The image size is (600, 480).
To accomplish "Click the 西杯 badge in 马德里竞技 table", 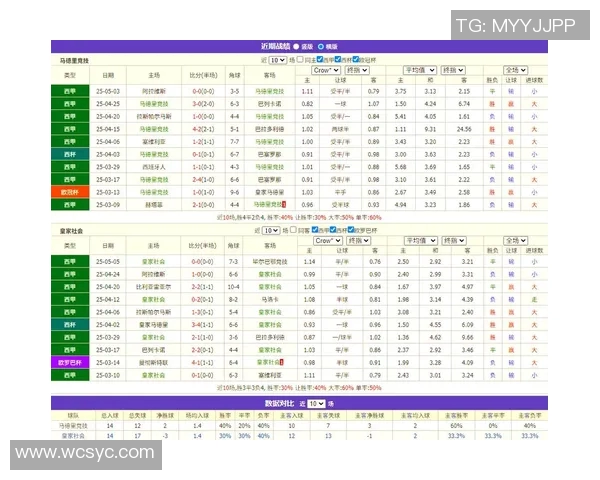I will [x=69, y=154].
